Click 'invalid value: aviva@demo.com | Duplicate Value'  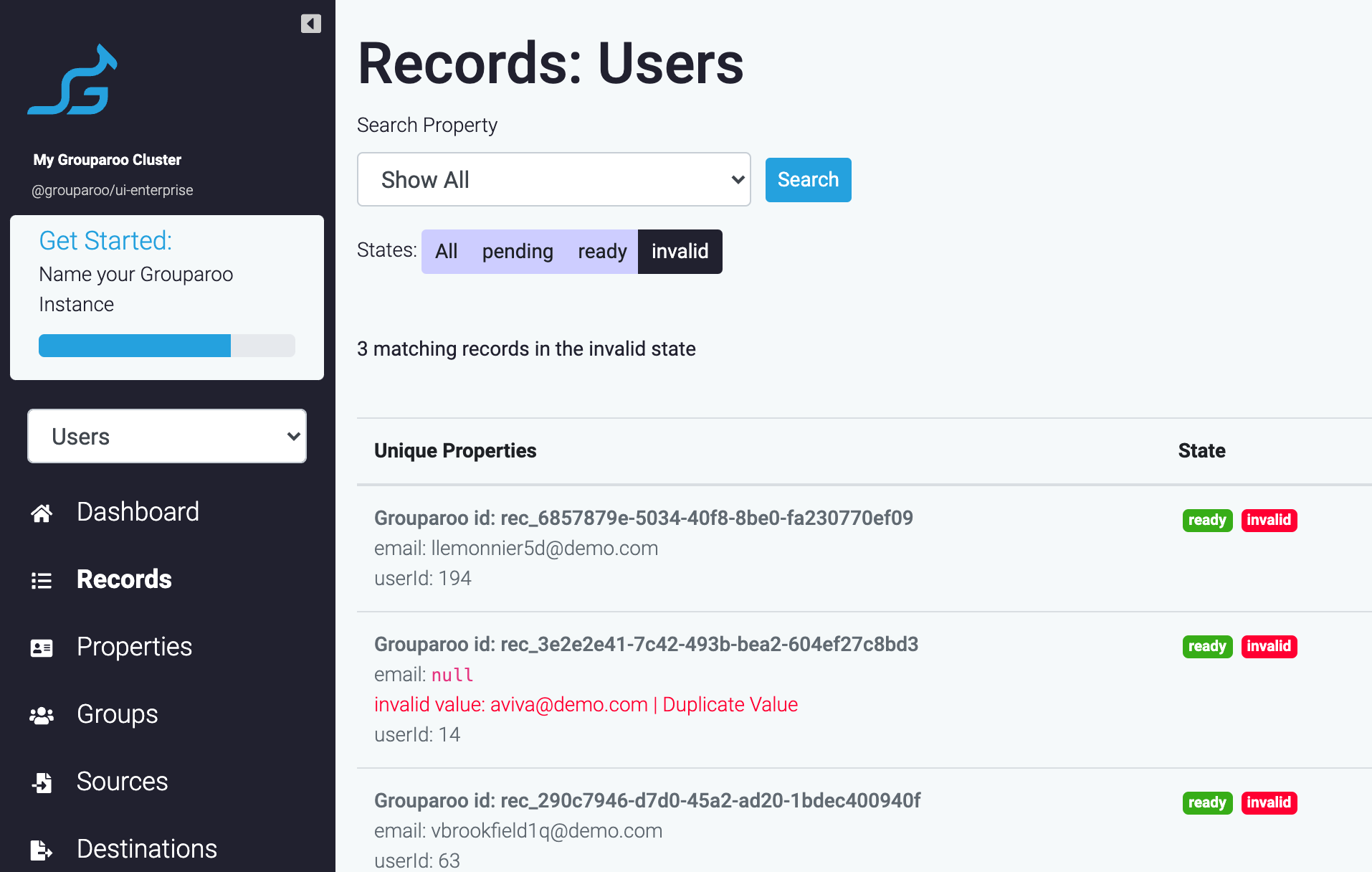coord(586,704)
